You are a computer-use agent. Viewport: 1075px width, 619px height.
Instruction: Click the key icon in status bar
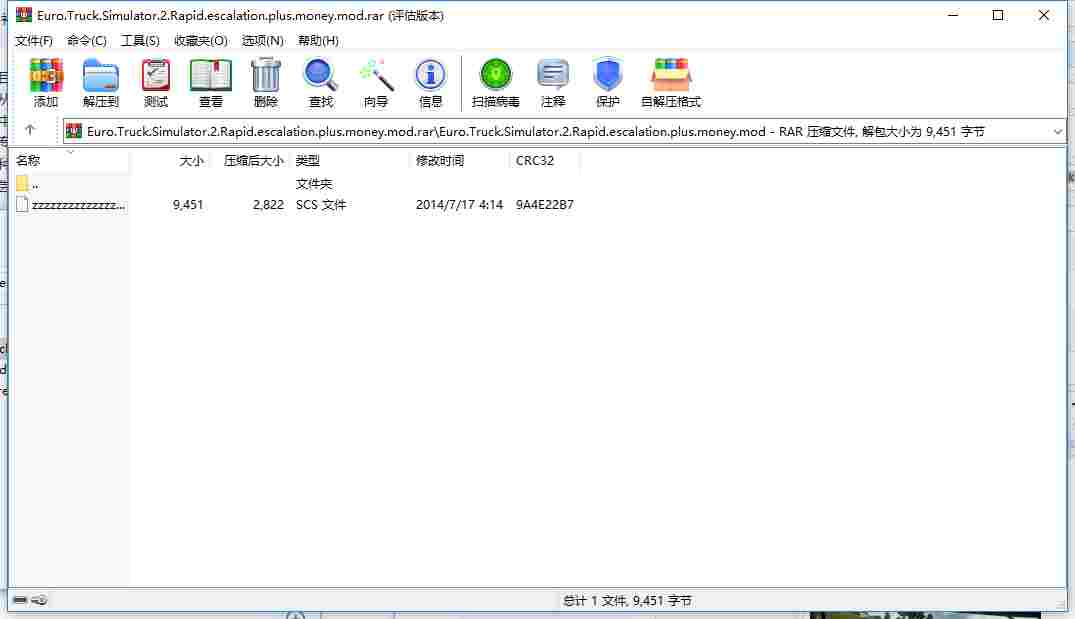(x=39, y=600)
